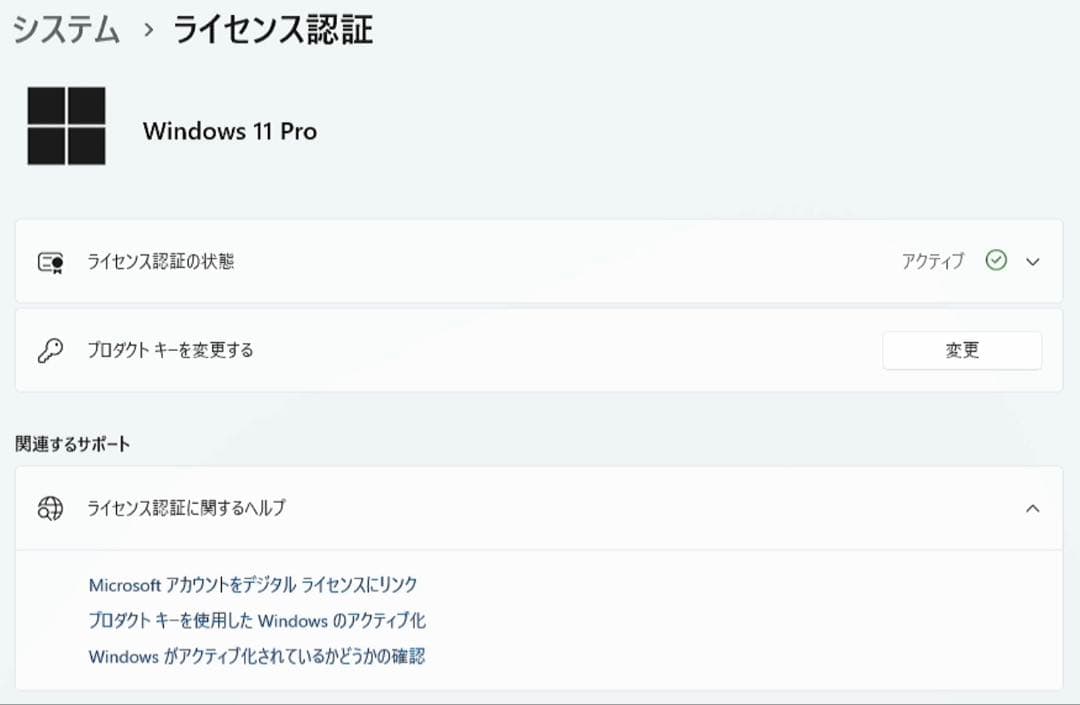
Task: Select the certificate icon beside ライセンス認証の状態
Action: (x=51, y=261)
